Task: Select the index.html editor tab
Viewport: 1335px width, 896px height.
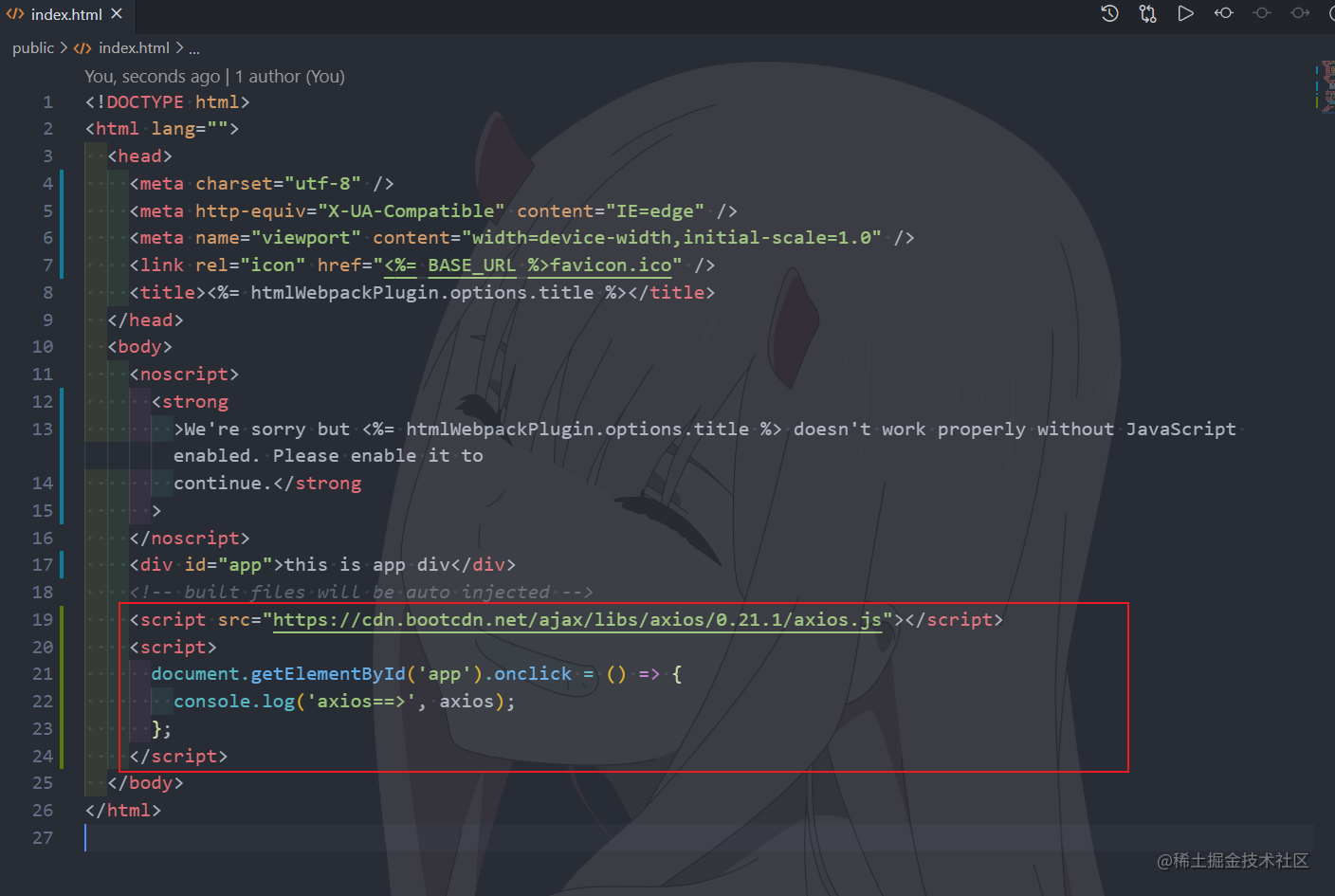Action: click(65, 14)
